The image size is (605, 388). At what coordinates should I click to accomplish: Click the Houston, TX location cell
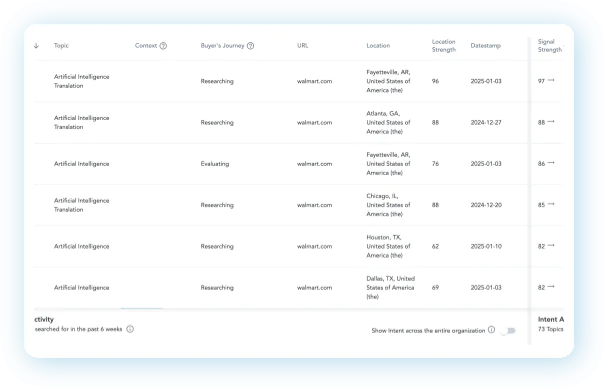(x=388, y=246)
